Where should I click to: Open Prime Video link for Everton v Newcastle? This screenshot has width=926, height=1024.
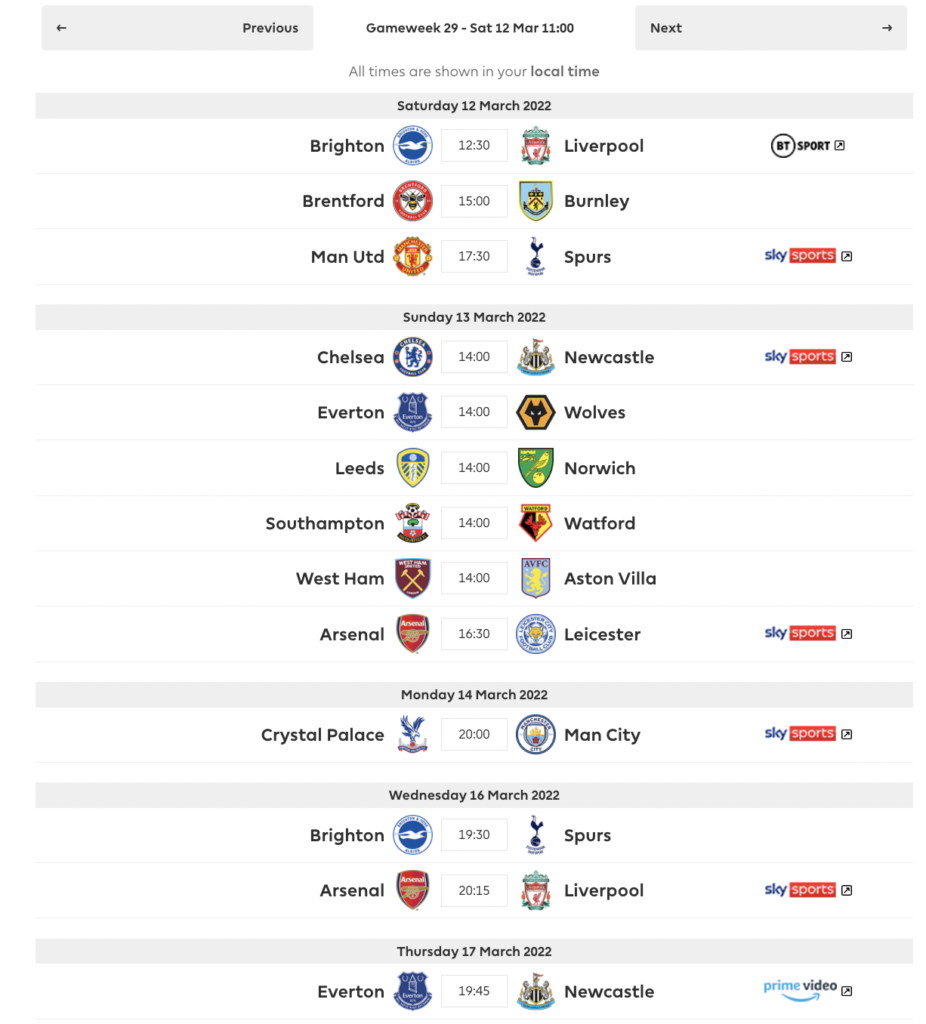(x=808, y=989)
